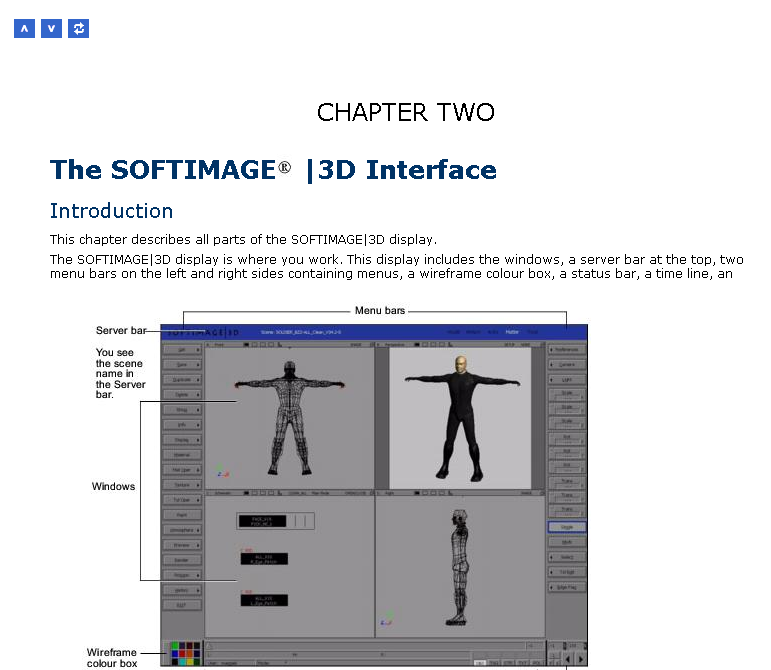Click the play forward arrow on time line
Screen dimensions: 771x670
581,660
